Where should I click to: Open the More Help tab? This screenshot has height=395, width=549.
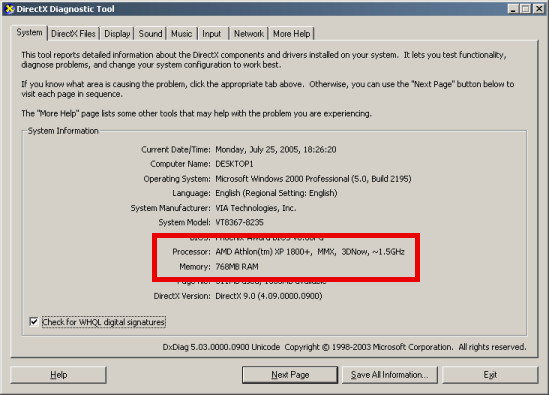(x=292, y=34)
